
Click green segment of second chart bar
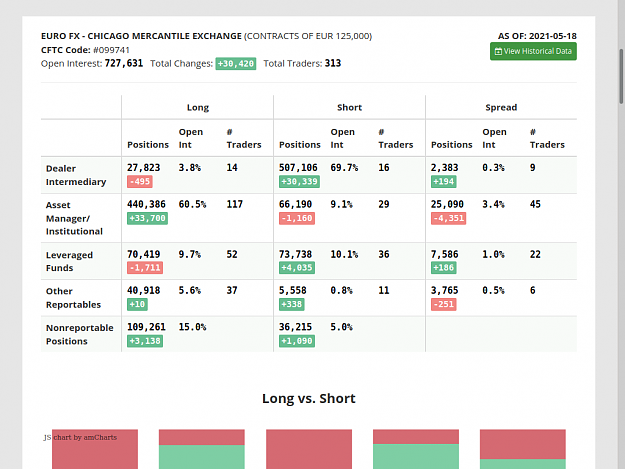click(202, 457)
